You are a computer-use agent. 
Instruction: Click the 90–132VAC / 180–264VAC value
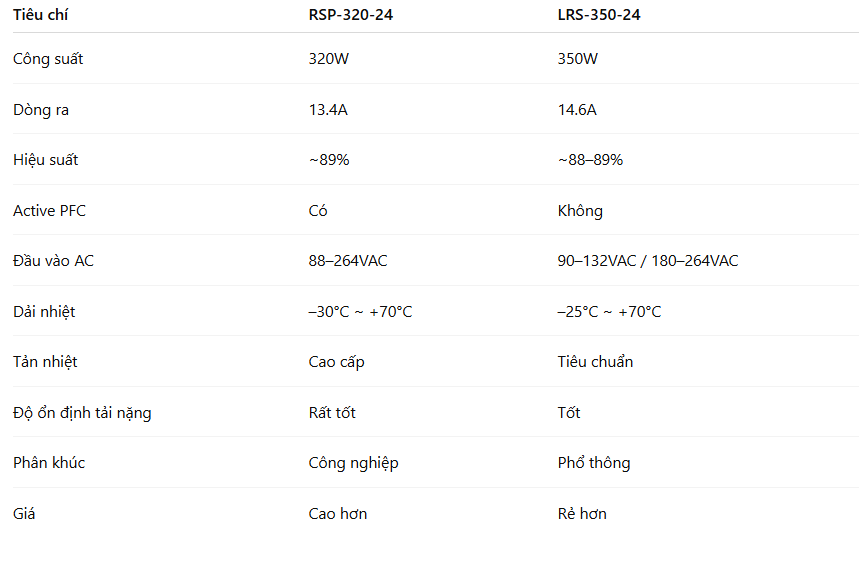point(648,261)
